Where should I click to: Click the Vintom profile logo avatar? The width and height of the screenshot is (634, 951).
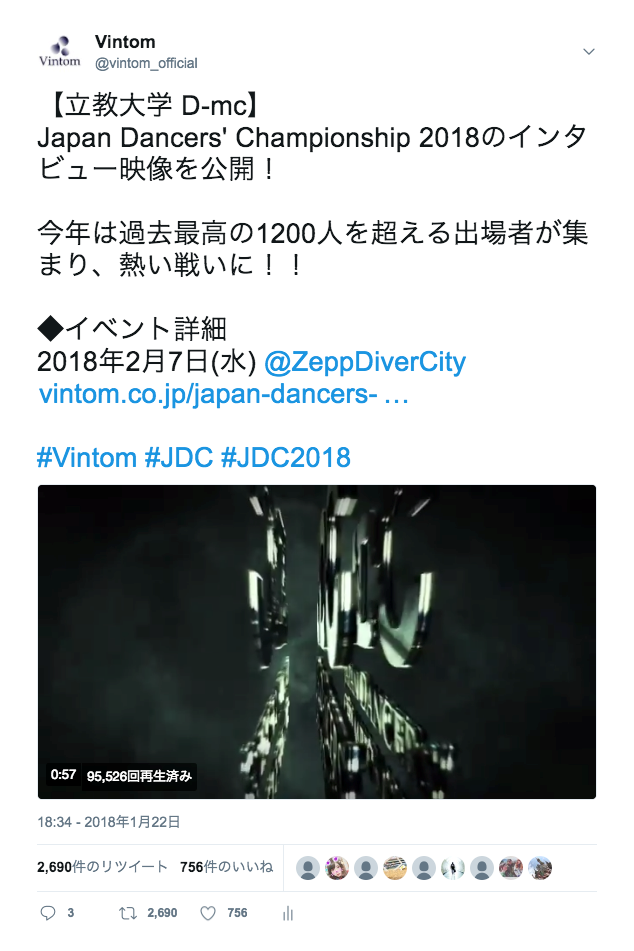pos(59,52)
